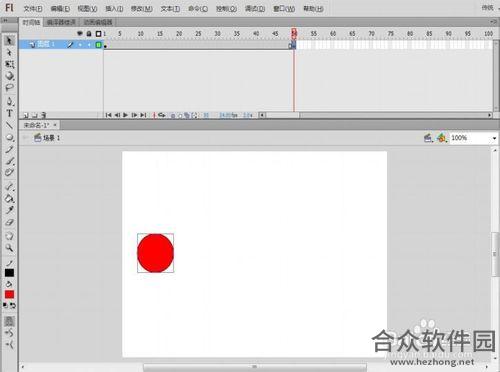
Task: Toggle the Loop playback button
Action: tap(162, 115)
